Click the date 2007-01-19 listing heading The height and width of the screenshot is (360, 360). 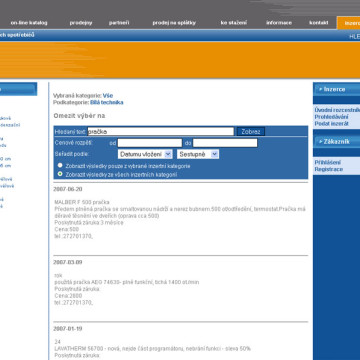[68, 329]
